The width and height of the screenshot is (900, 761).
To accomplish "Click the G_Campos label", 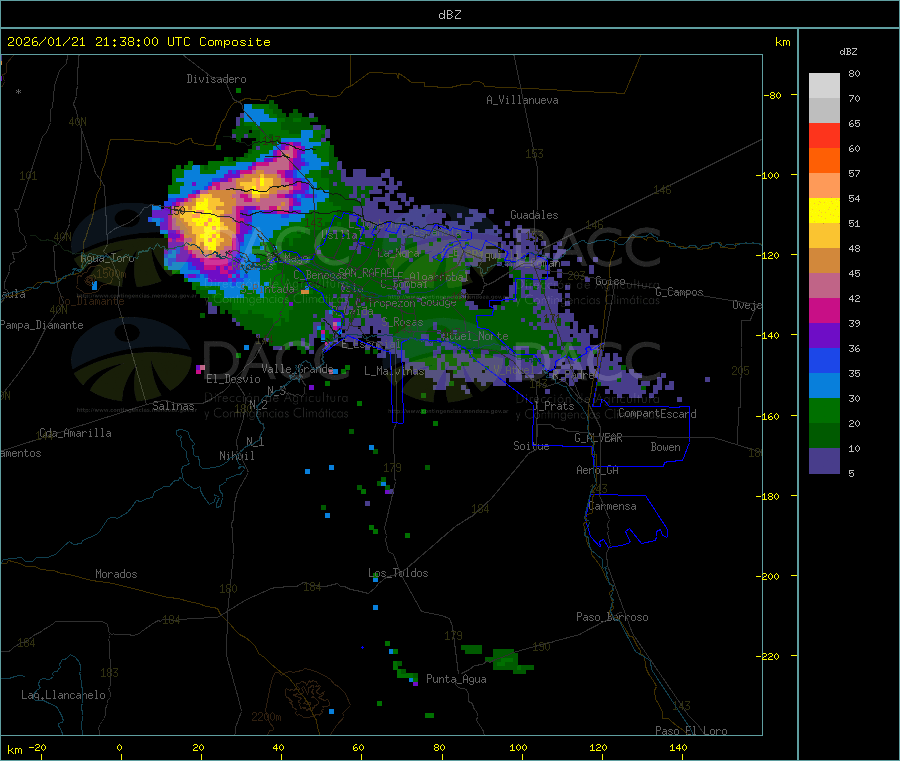I will pyautogui.click(x=679, y=292).
